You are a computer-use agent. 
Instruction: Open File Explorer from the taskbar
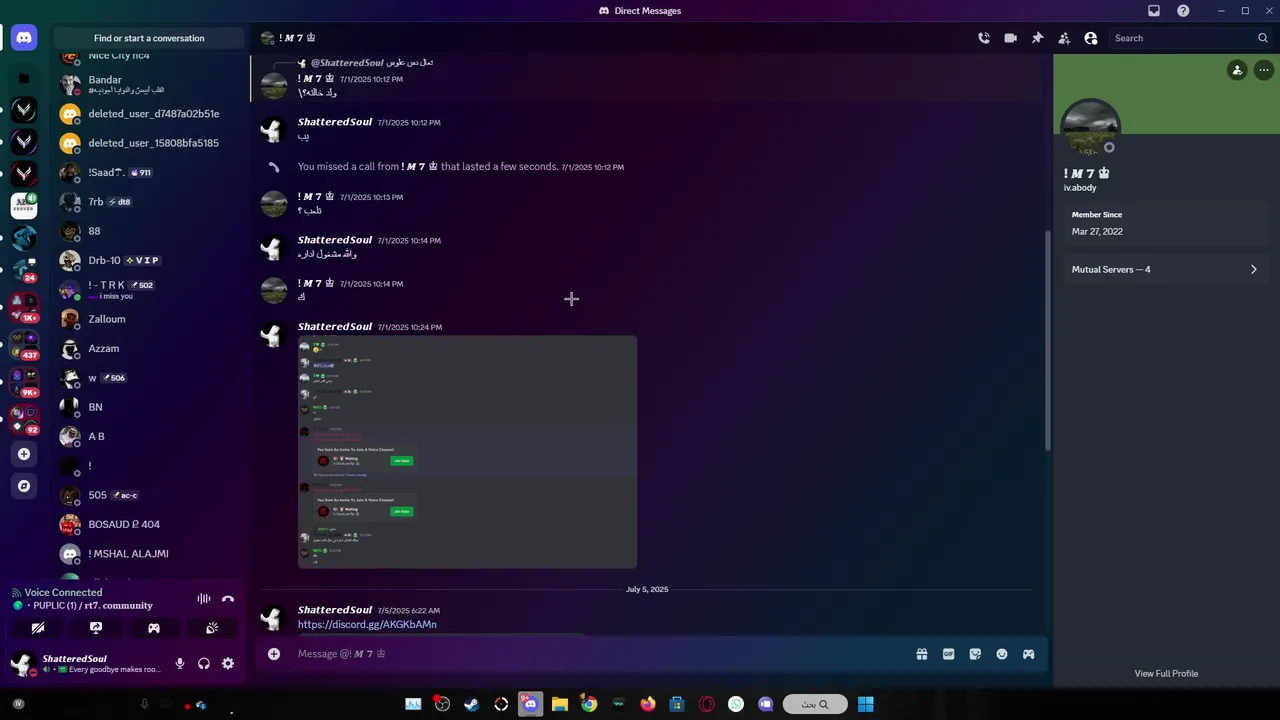tap(560, 704)
